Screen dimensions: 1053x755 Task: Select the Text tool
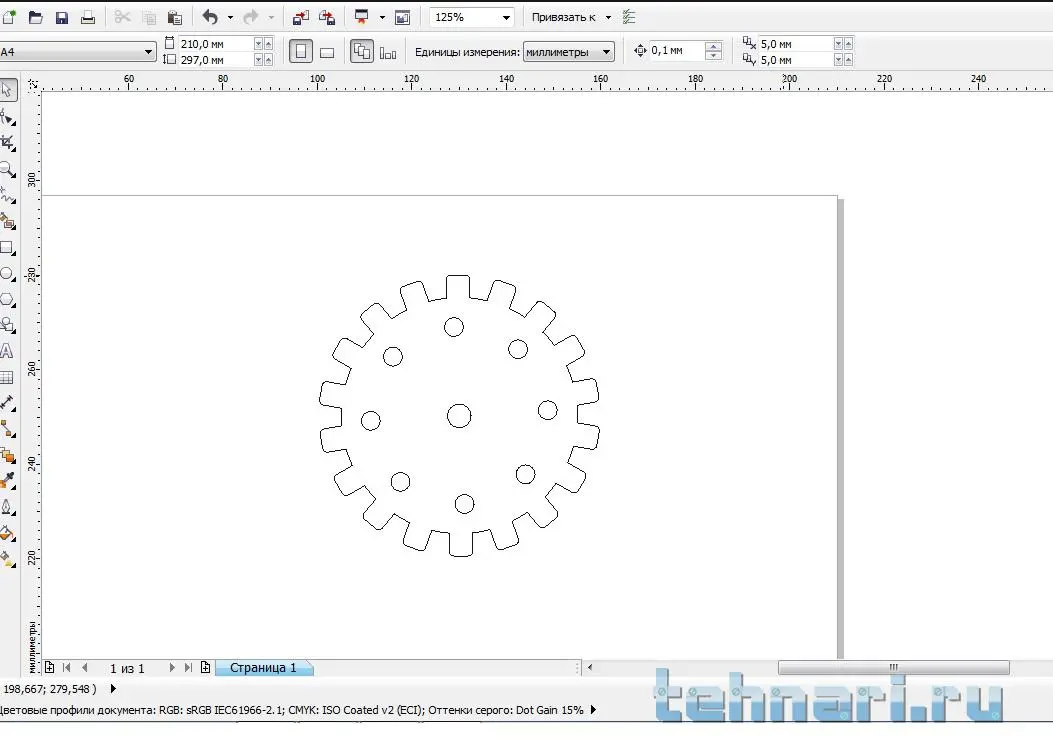(x=7, y=351)
